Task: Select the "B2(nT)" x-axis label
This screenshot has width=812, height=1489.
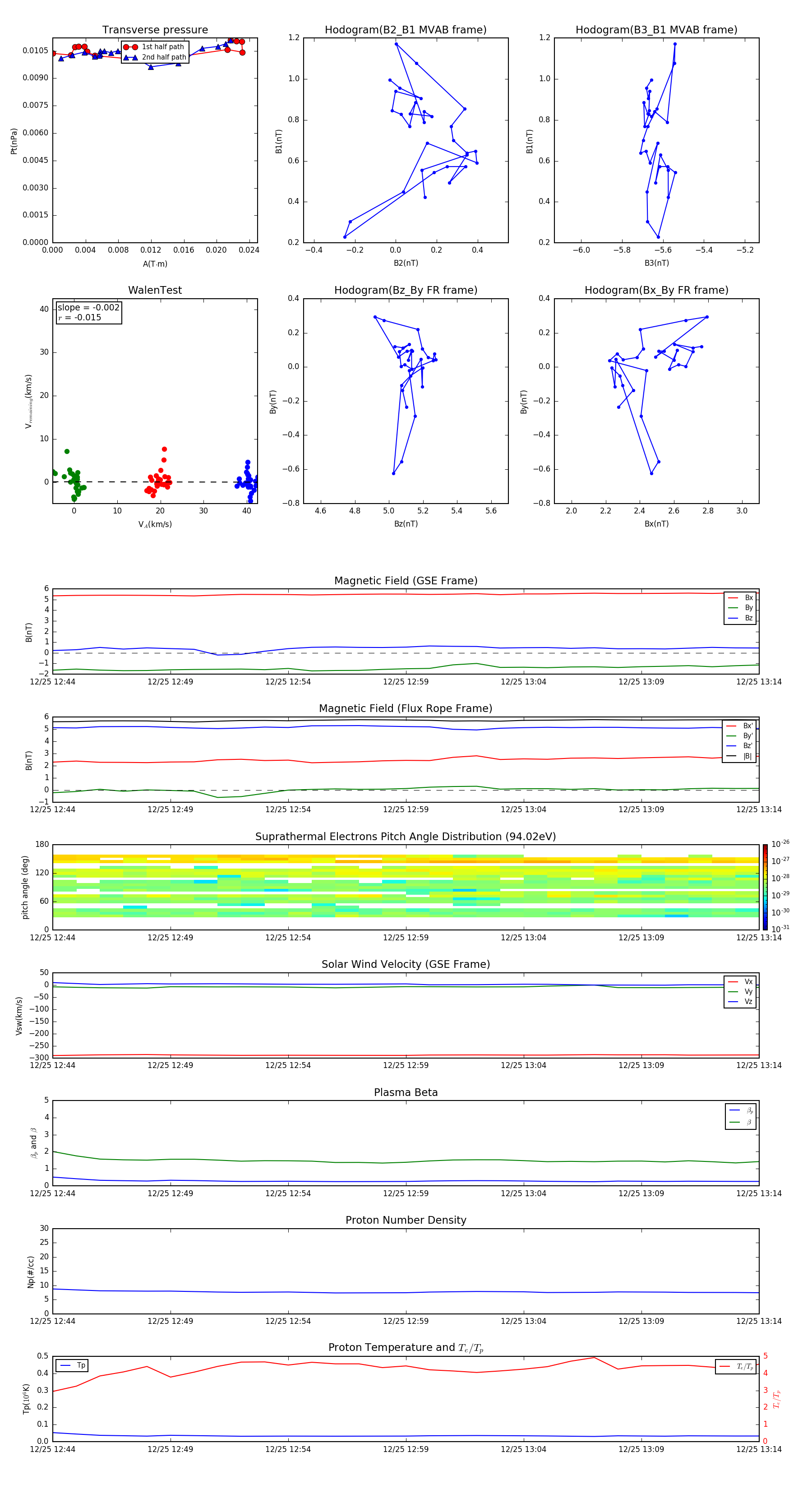Action: 406,263
